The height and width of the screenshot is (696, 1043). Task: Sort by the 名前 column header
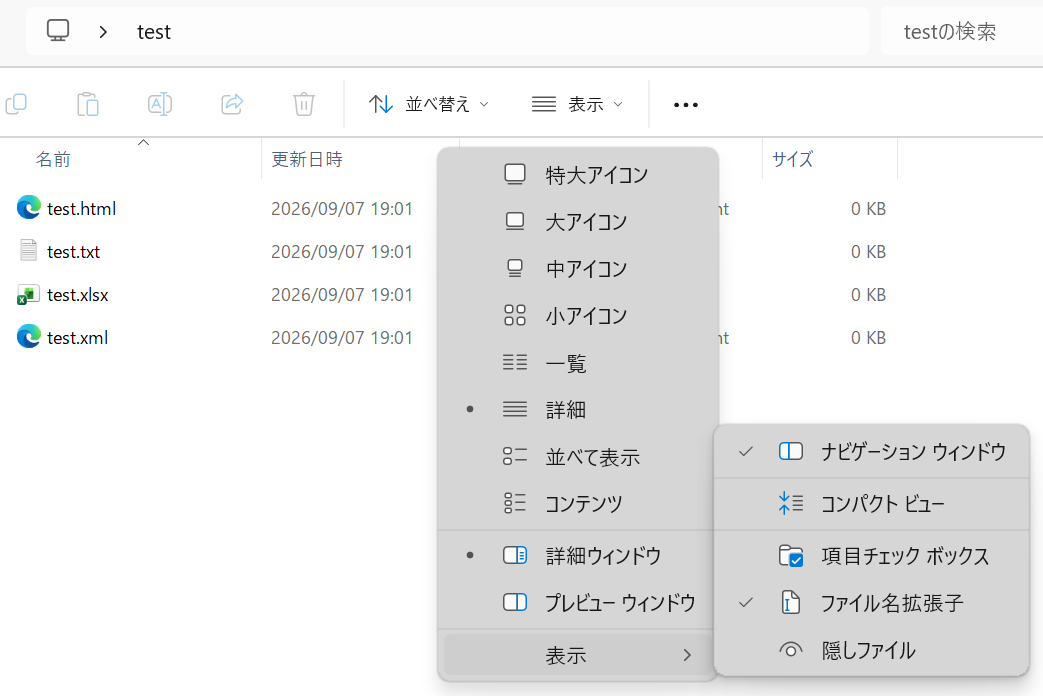click(x=53, y=160)
